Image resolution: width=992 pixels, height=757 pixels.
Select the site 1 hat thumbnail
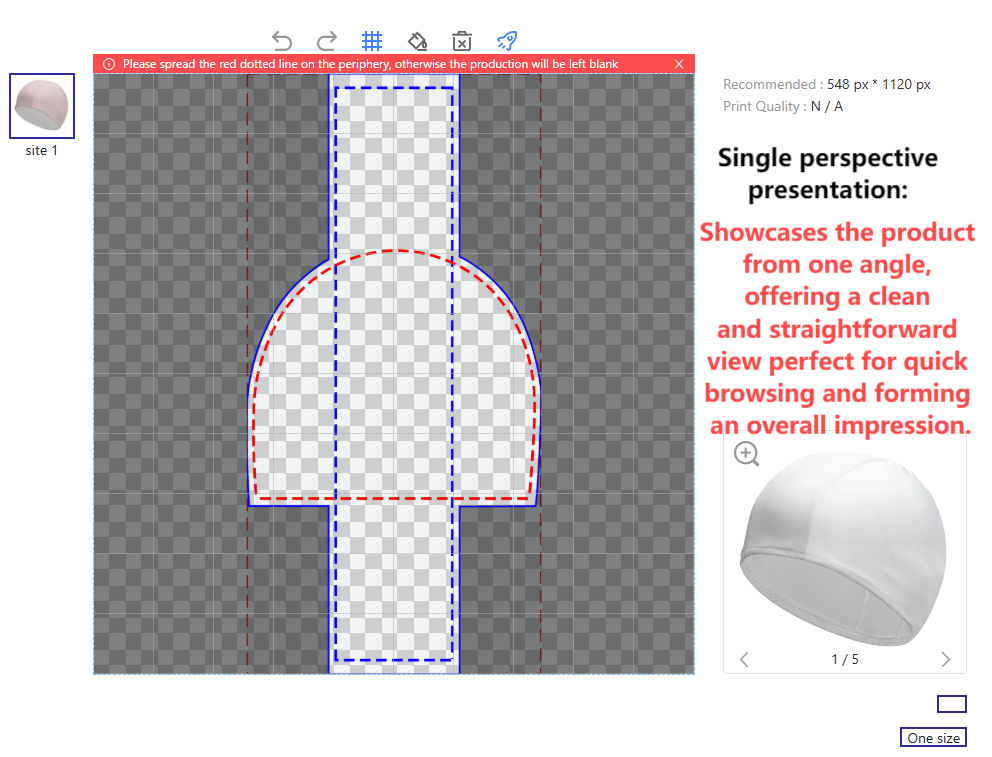[x=42, y=106]
